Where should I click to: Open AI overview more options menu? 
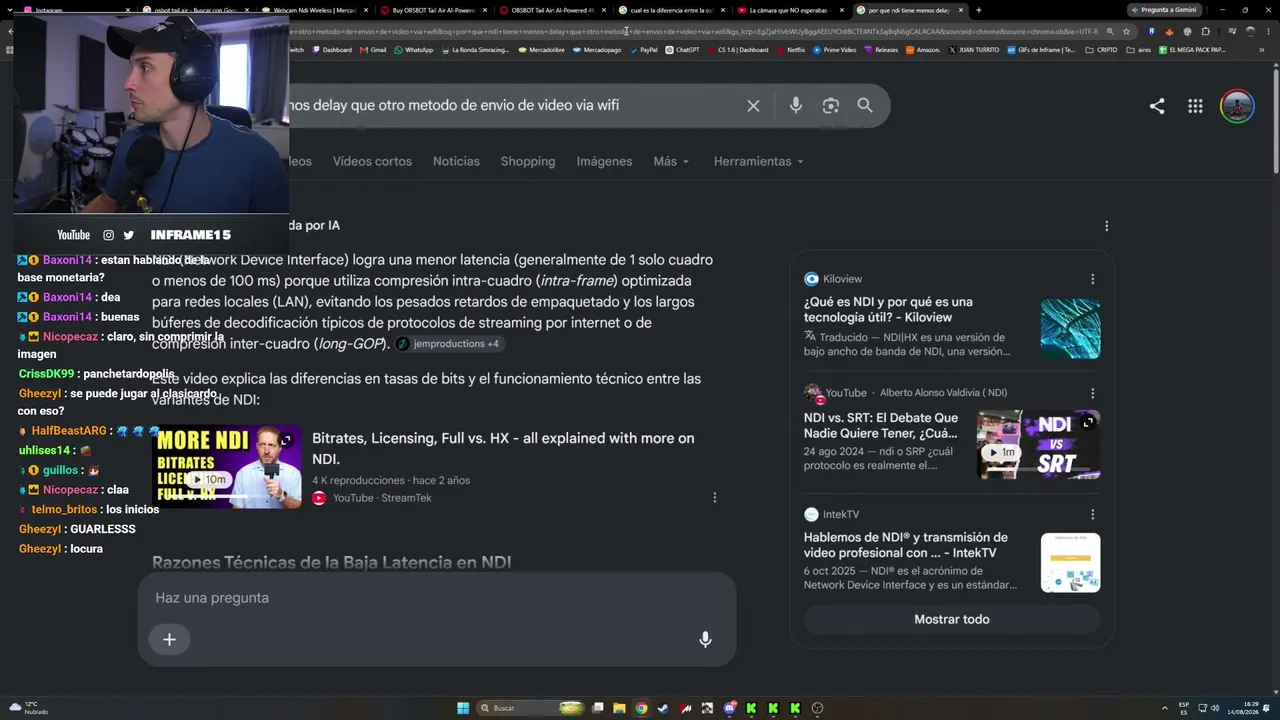pos(1106,226)
